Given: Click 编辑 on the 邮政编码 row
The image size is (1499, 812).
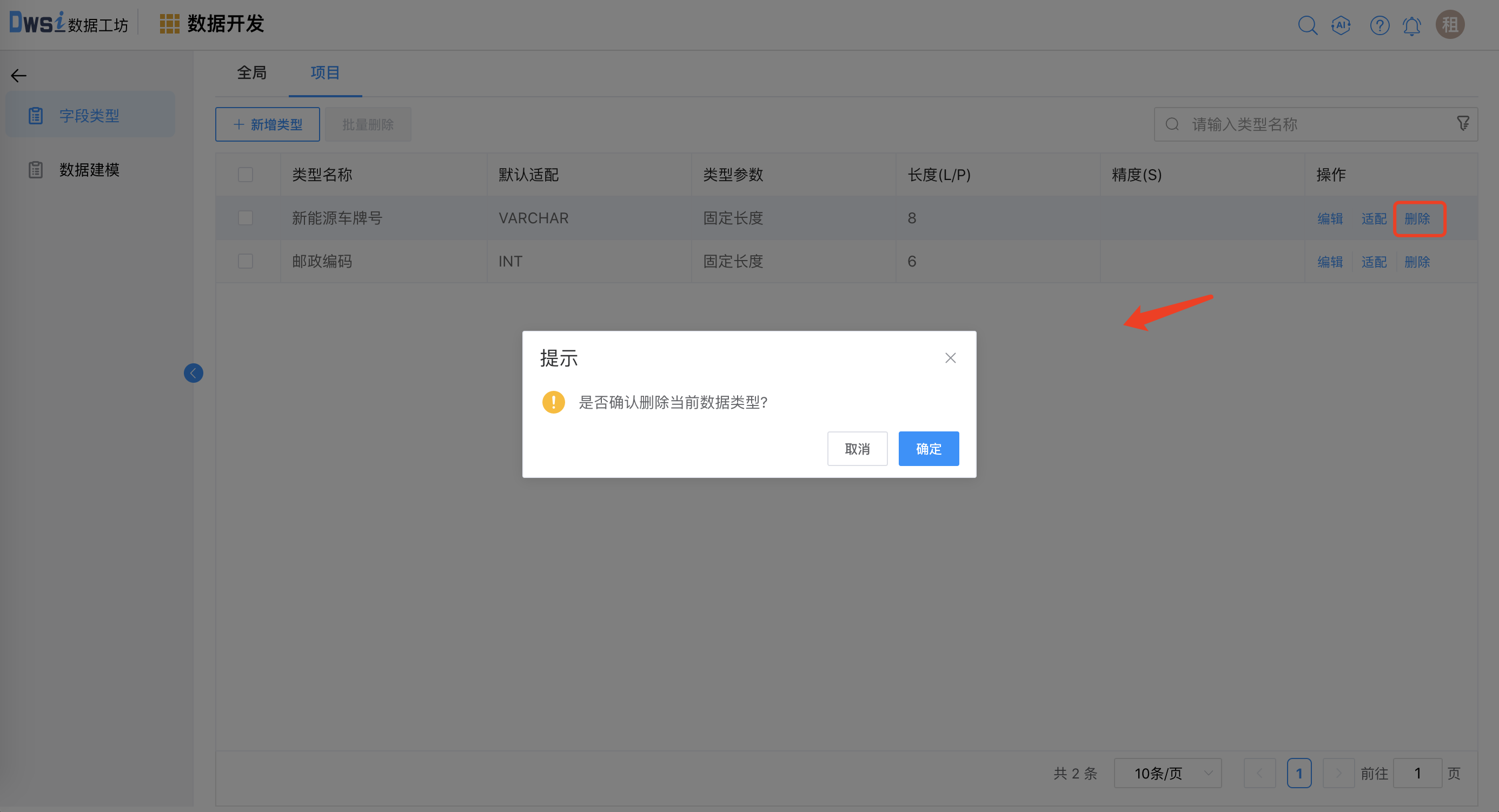Looking at the screenshot, I should click(1330, 261).
